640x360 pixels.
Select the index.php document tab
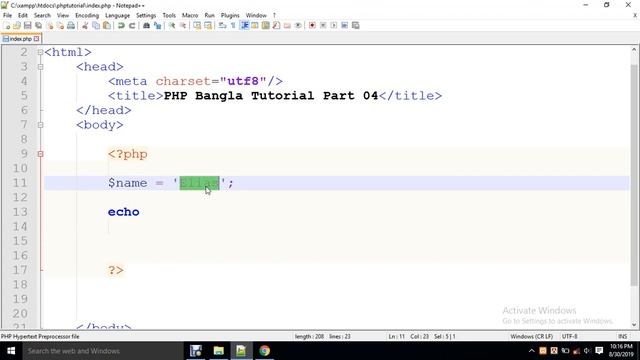click(x=20, y=39)
